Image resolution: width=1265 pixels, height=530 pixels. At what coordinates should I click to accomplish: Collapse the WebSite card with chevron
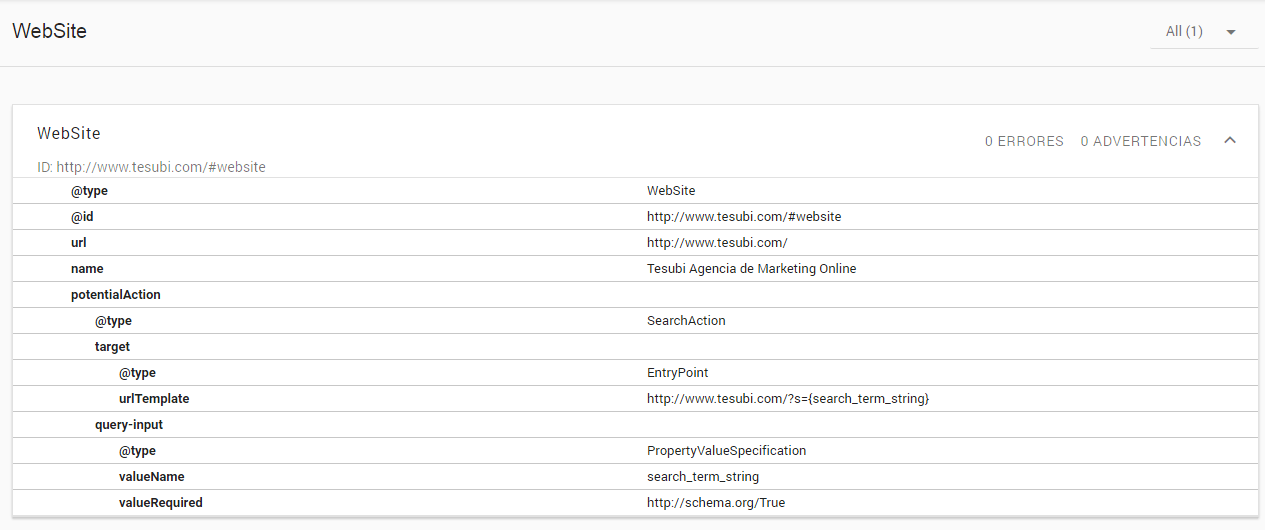1230,140
